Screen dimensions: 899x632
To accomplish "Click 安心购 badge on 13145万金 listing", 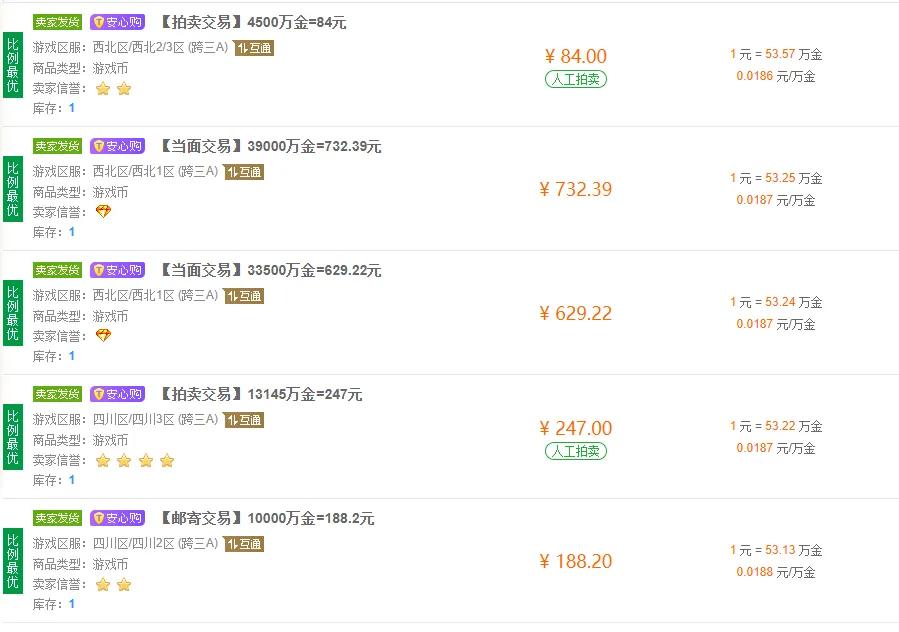I will [x=118, y=394].
